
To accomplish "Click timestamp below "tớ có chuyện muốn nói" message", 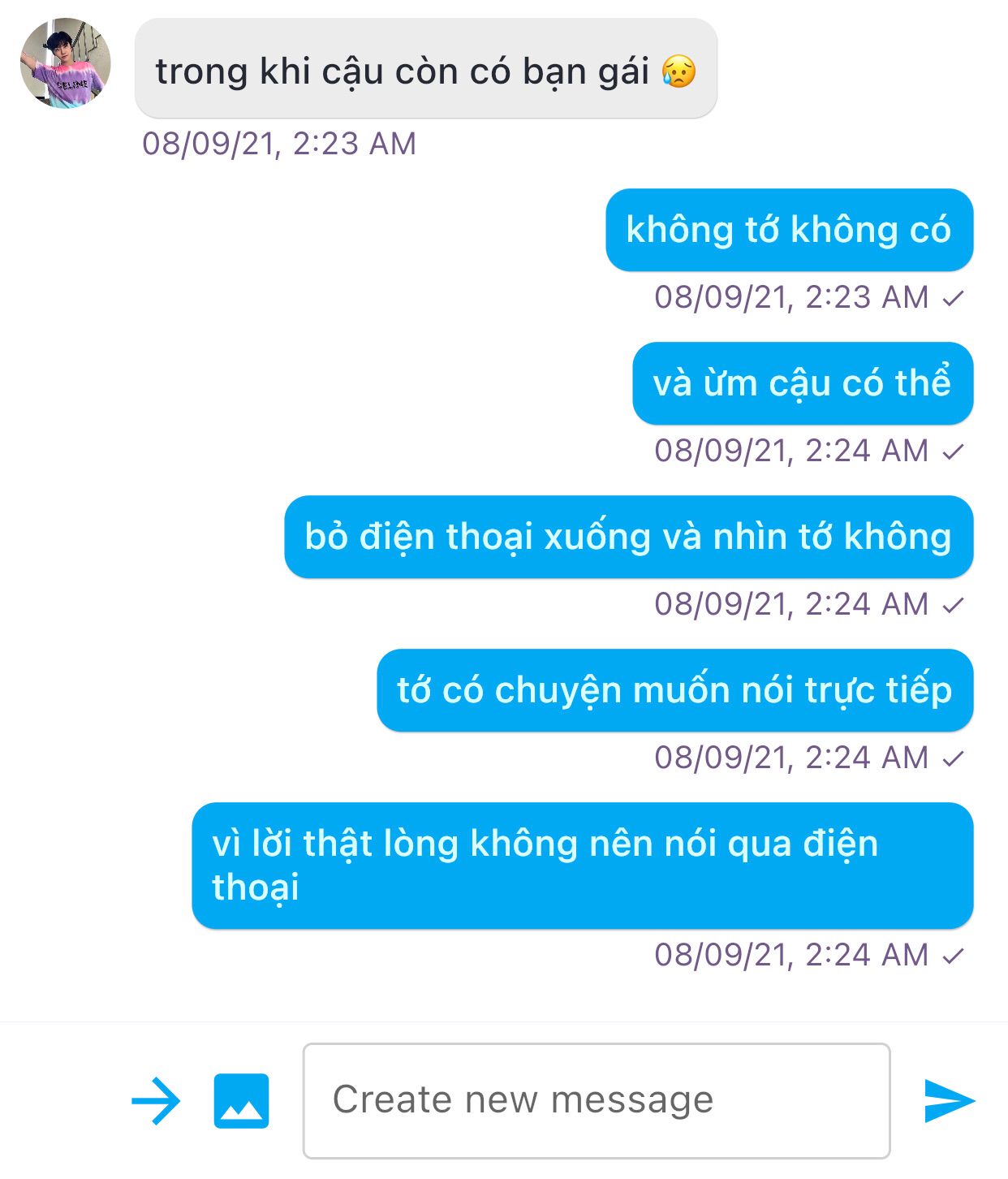I will pos(791,758).
